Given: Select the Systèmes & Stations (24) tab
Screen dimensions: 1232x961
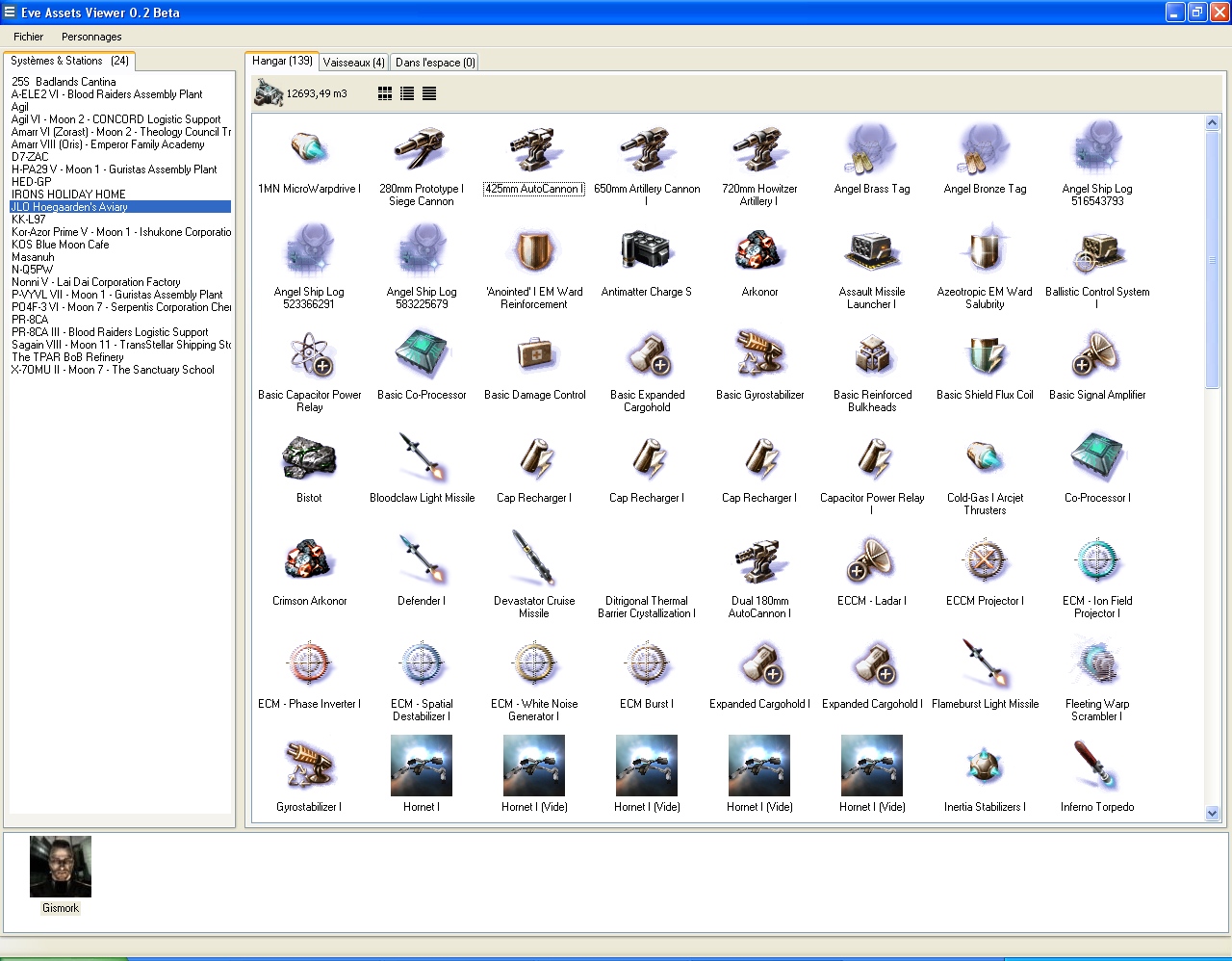Looking at the screenshot, I should tap(69, 61).
